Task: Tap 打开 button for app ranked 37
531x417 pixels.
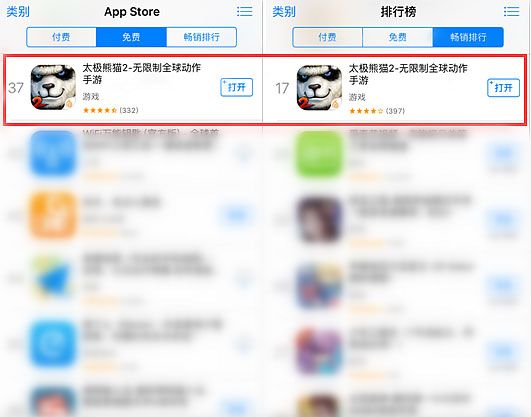Action: [x=236, y=87]
